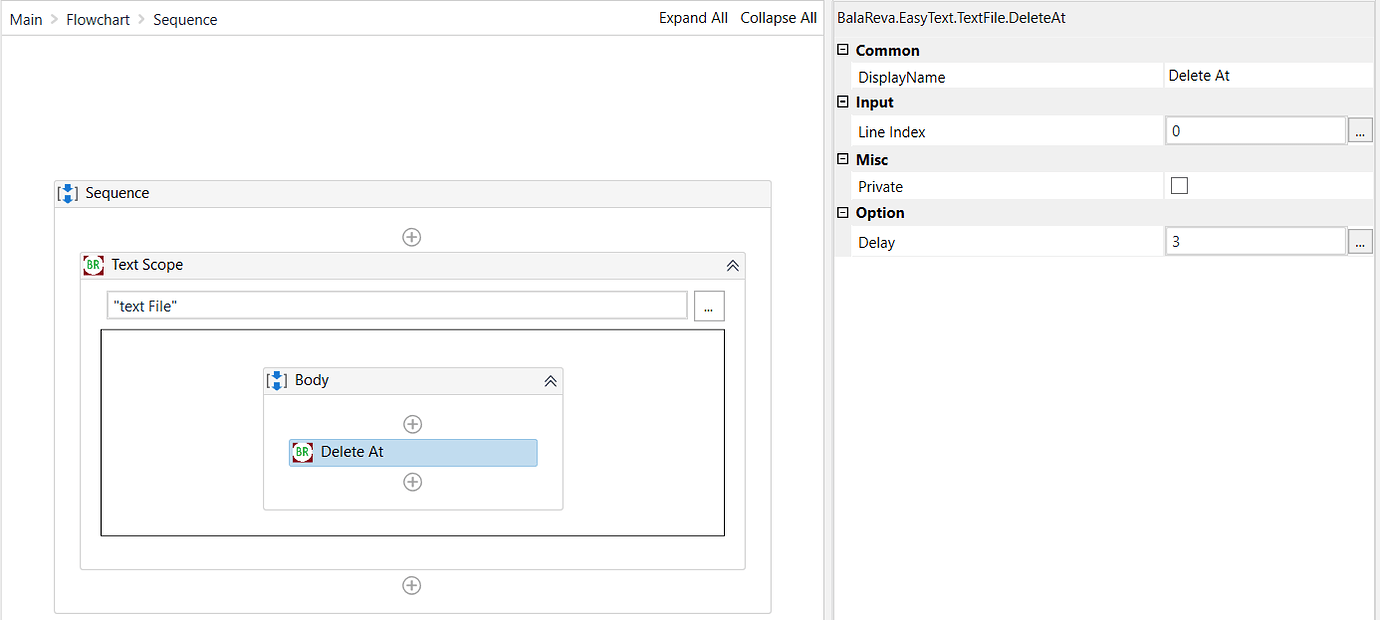Collapse the Input property group
This screenshot has height=620, width=1380.
point(843,102)
